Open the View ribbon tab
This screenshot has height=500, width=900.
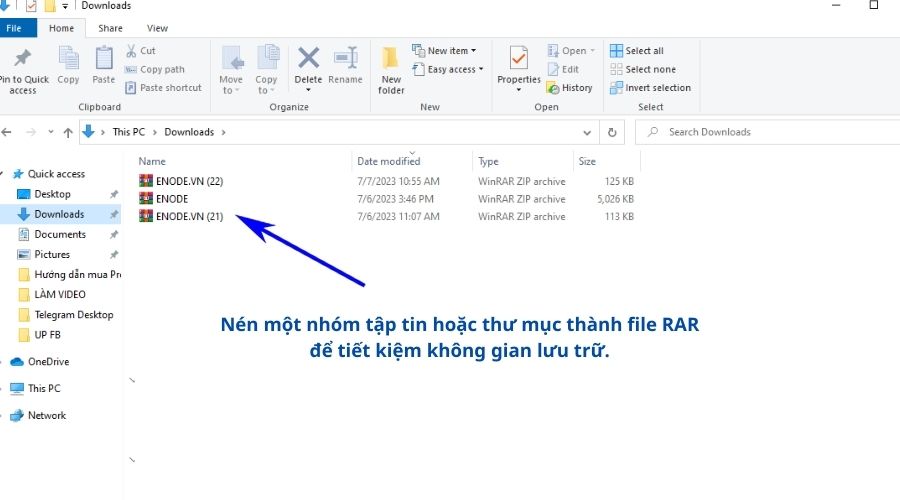point(157,28)
